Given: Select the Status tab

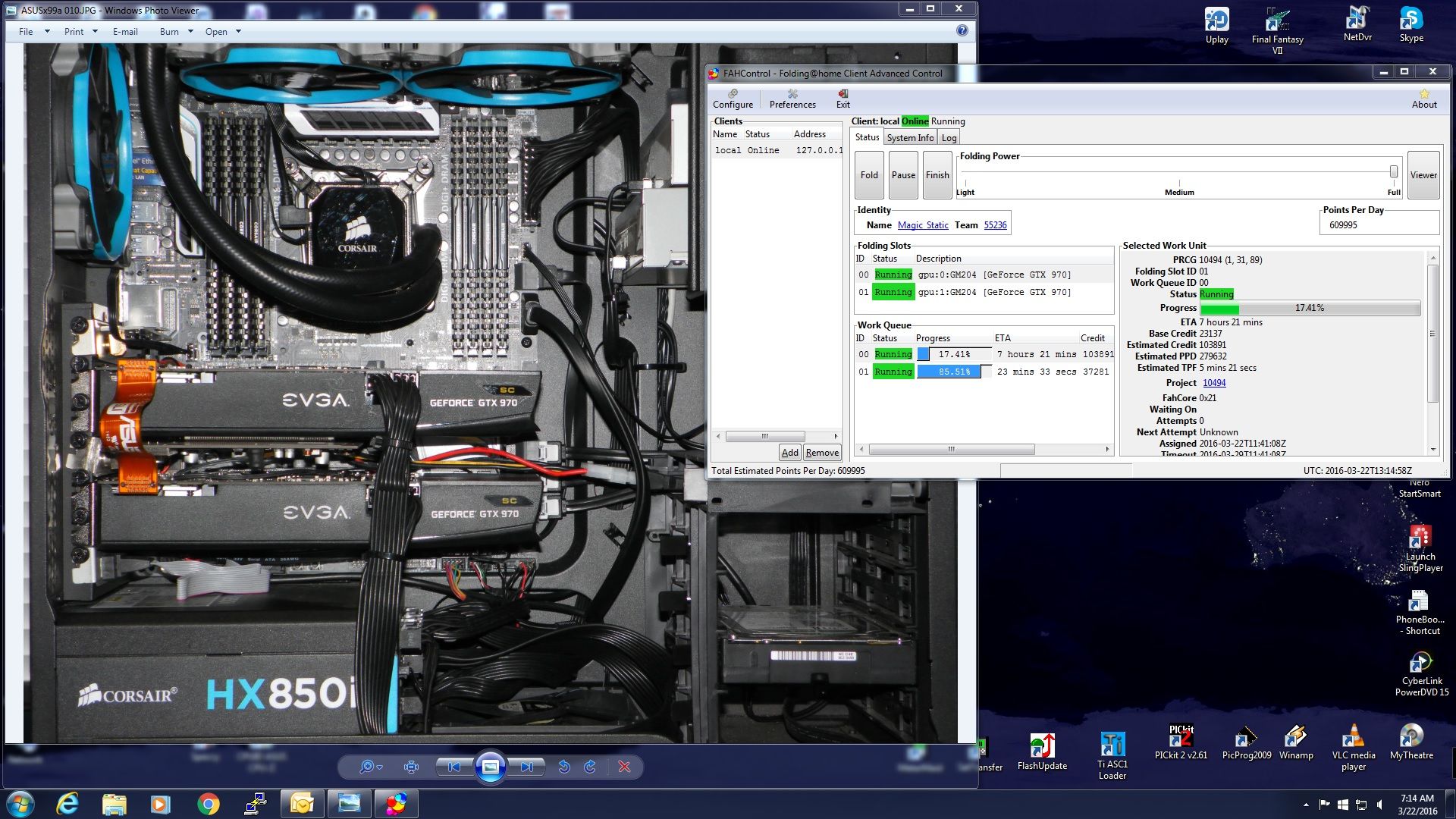Looking at the screenshot, I should coord(867,137).
